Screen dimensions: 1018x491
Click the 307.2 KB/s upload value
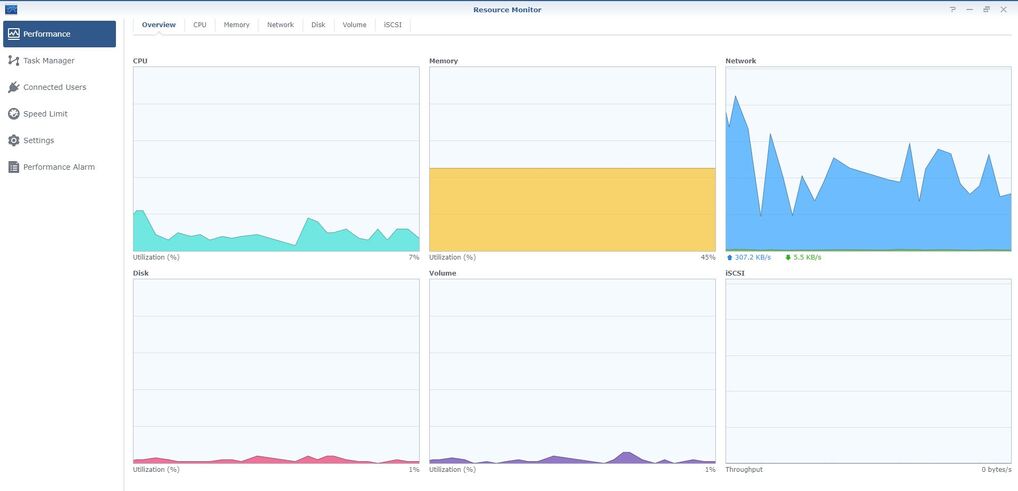tap(752, 257)
